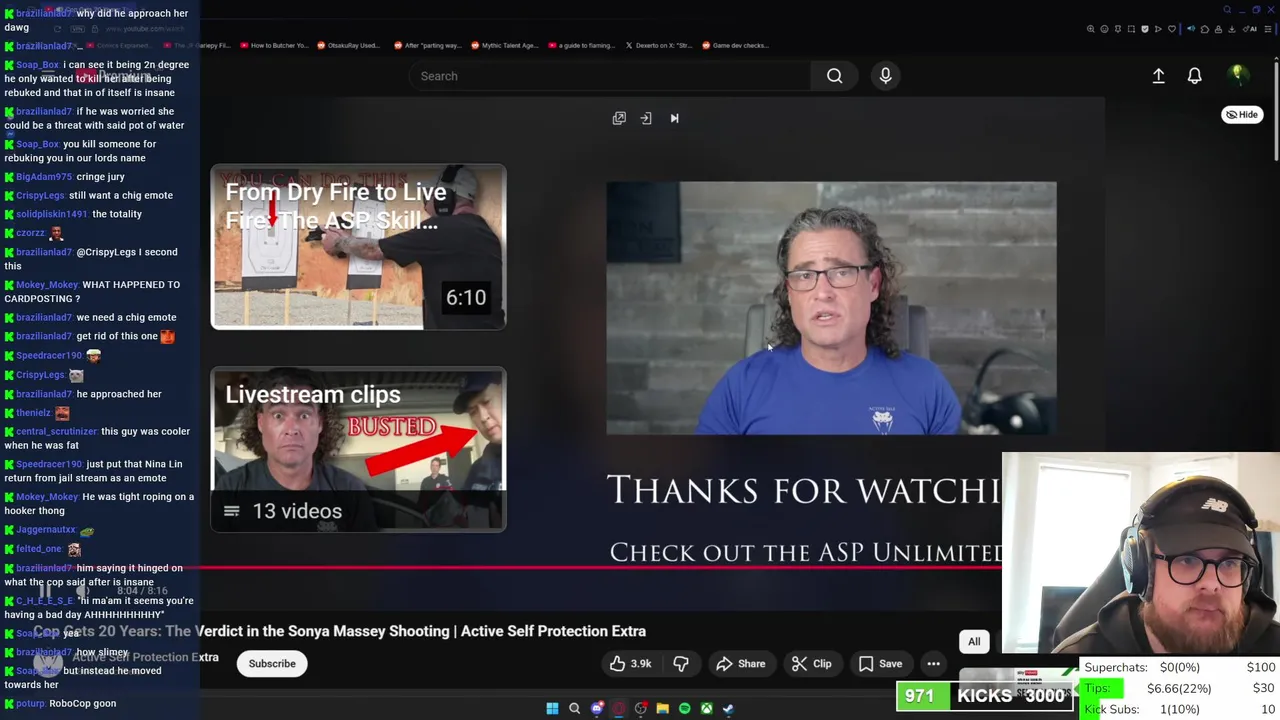Click the browser AI toolbar button

pyautogui.click(x=1251, y=29)
